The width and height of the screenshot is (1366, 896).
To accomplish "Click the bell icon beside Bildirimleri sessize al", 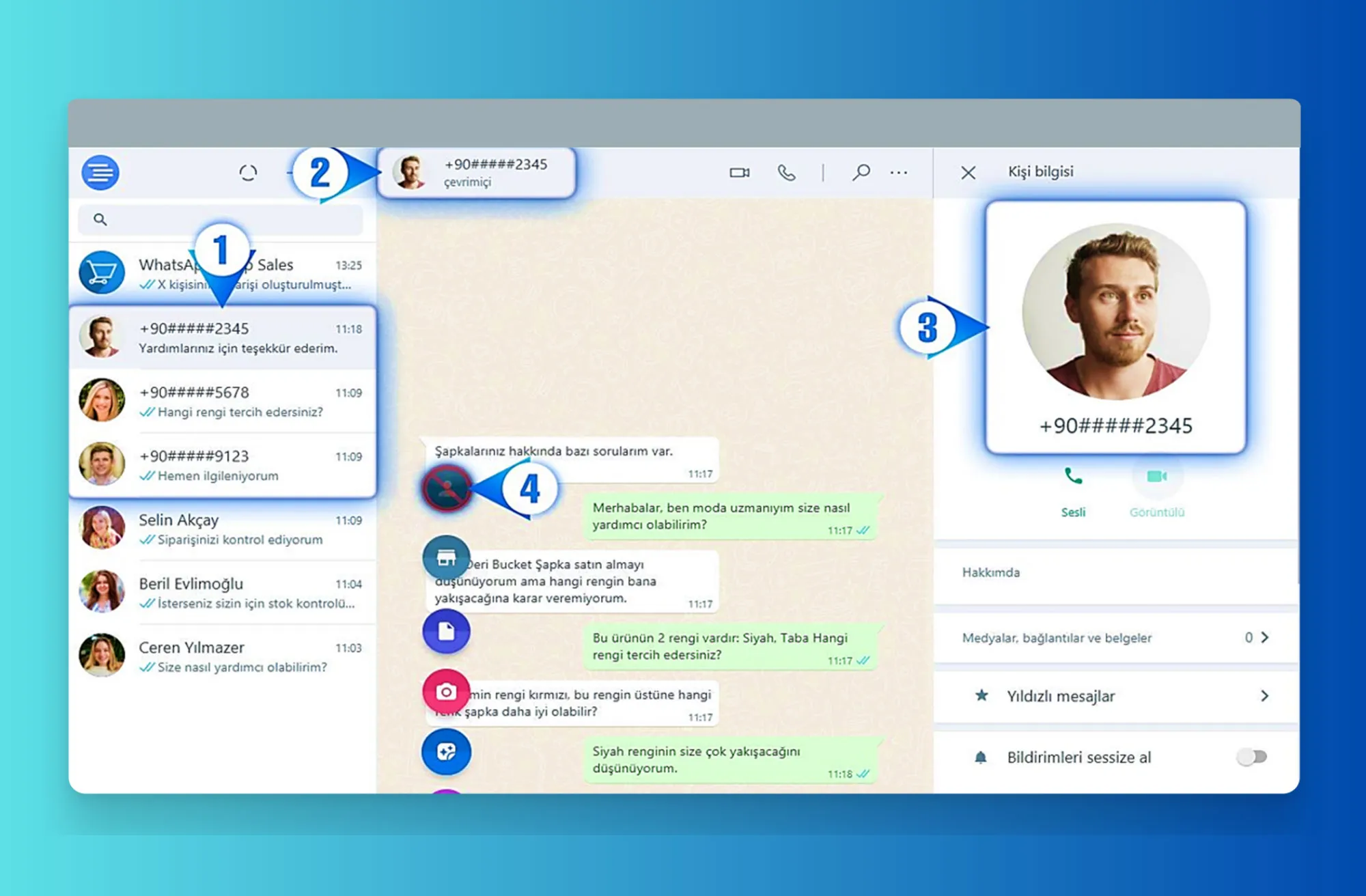I will 981,757.
